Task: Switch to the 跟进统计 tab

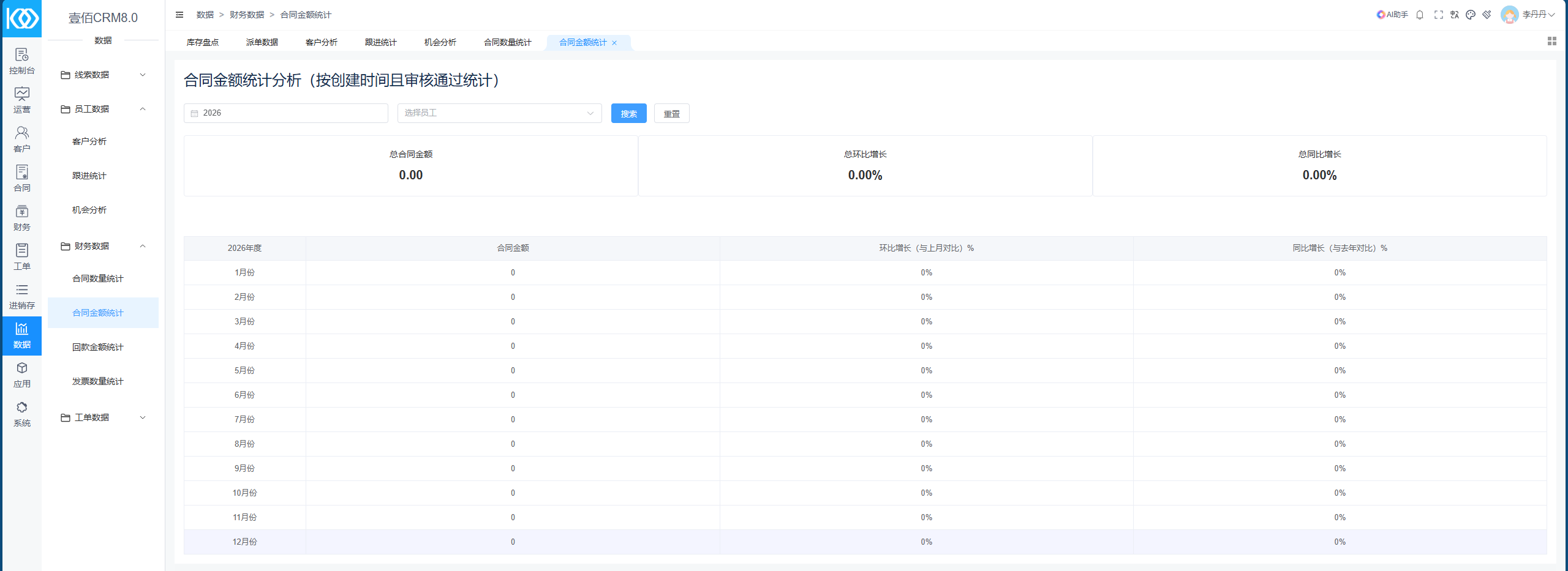Action: (381, 42)
